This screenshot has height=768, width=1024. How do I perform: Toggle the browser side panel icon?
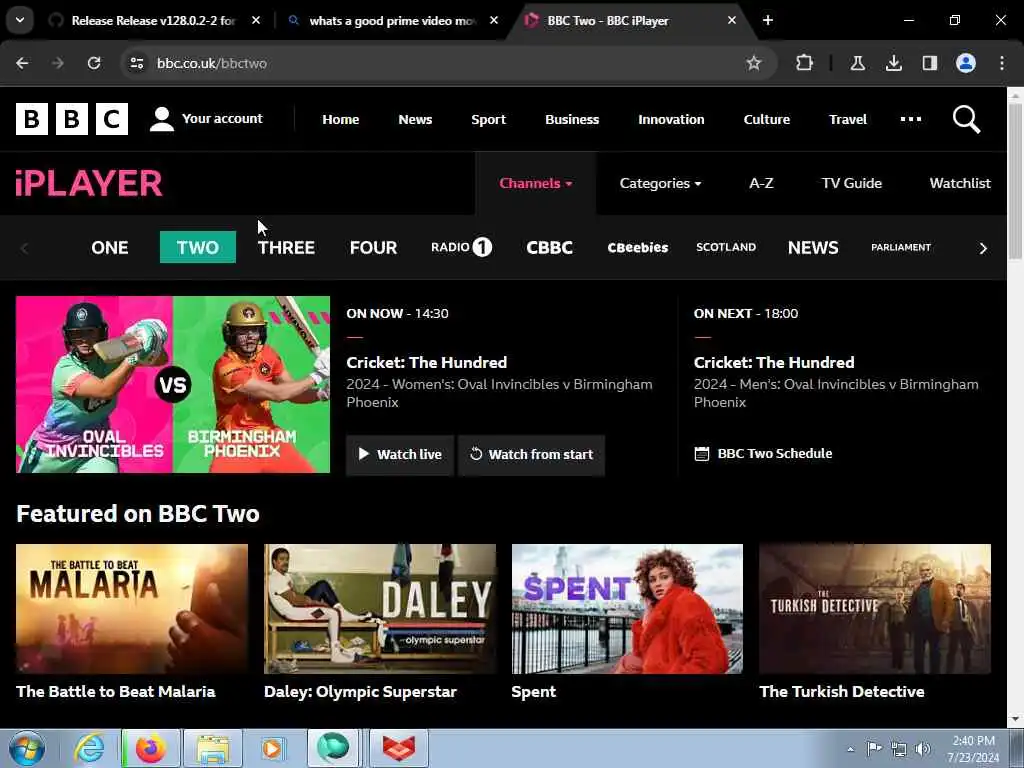coord(929,63)
